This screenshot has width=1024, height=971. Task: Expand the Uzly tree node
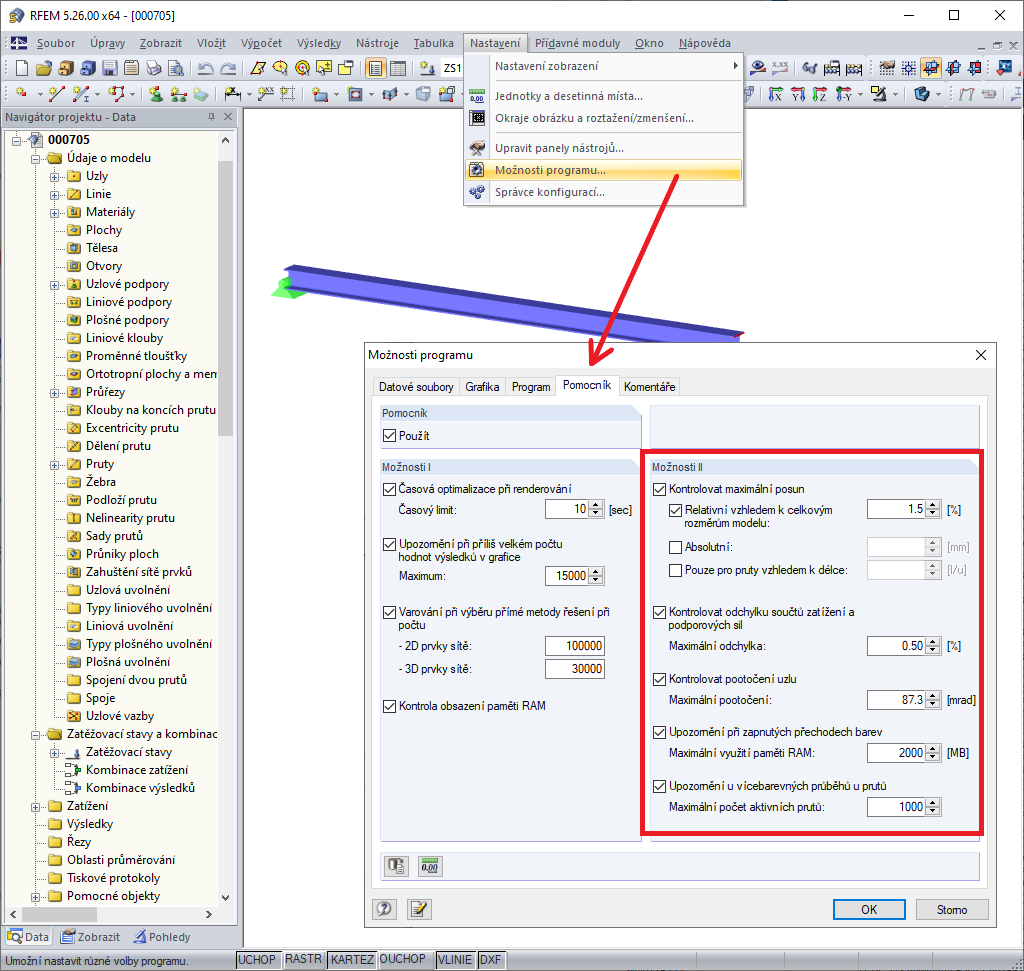point(55,176)
